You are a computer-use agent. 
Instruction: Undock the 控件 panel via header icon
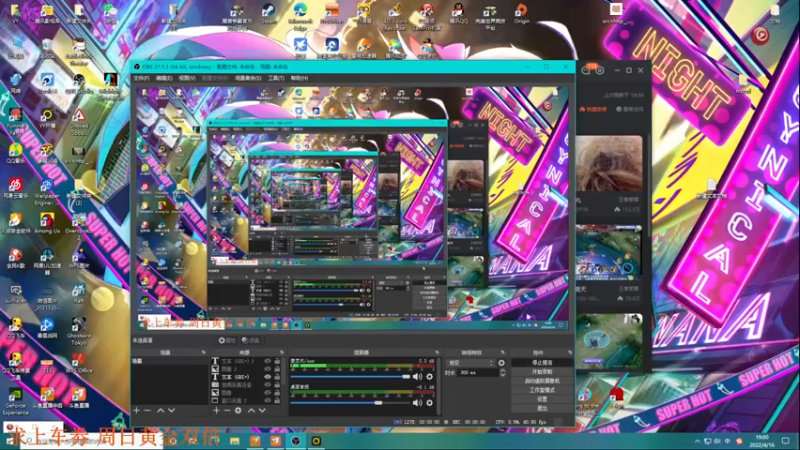coord(570,353)
